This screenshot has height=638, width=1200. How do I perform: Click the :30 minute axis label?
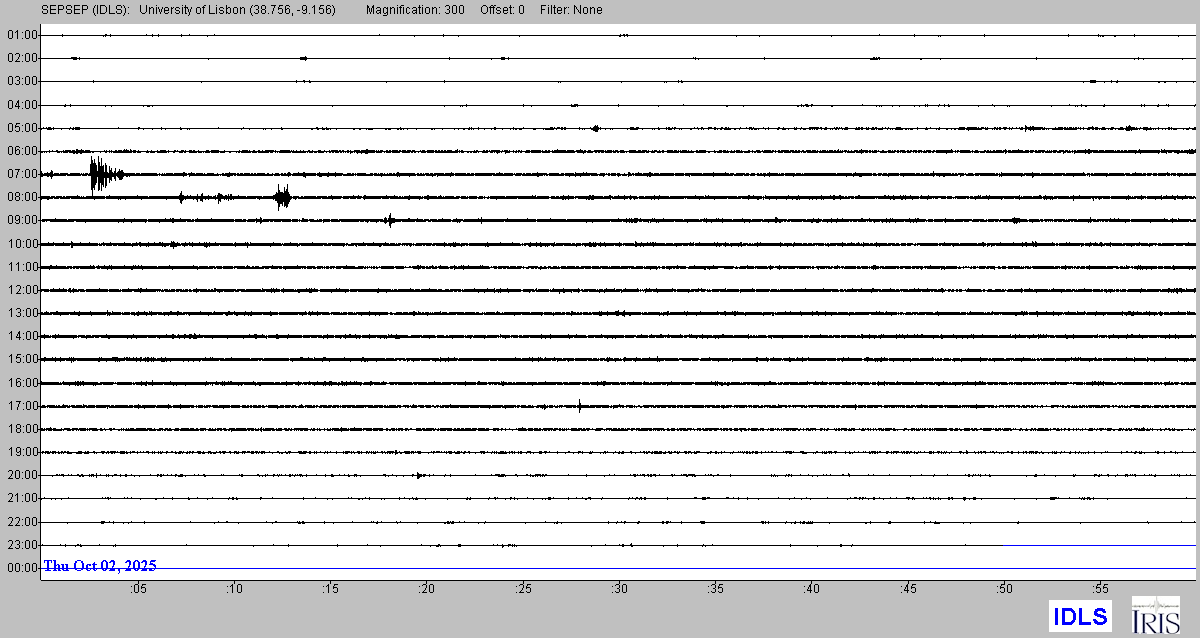tap(620, 588)
